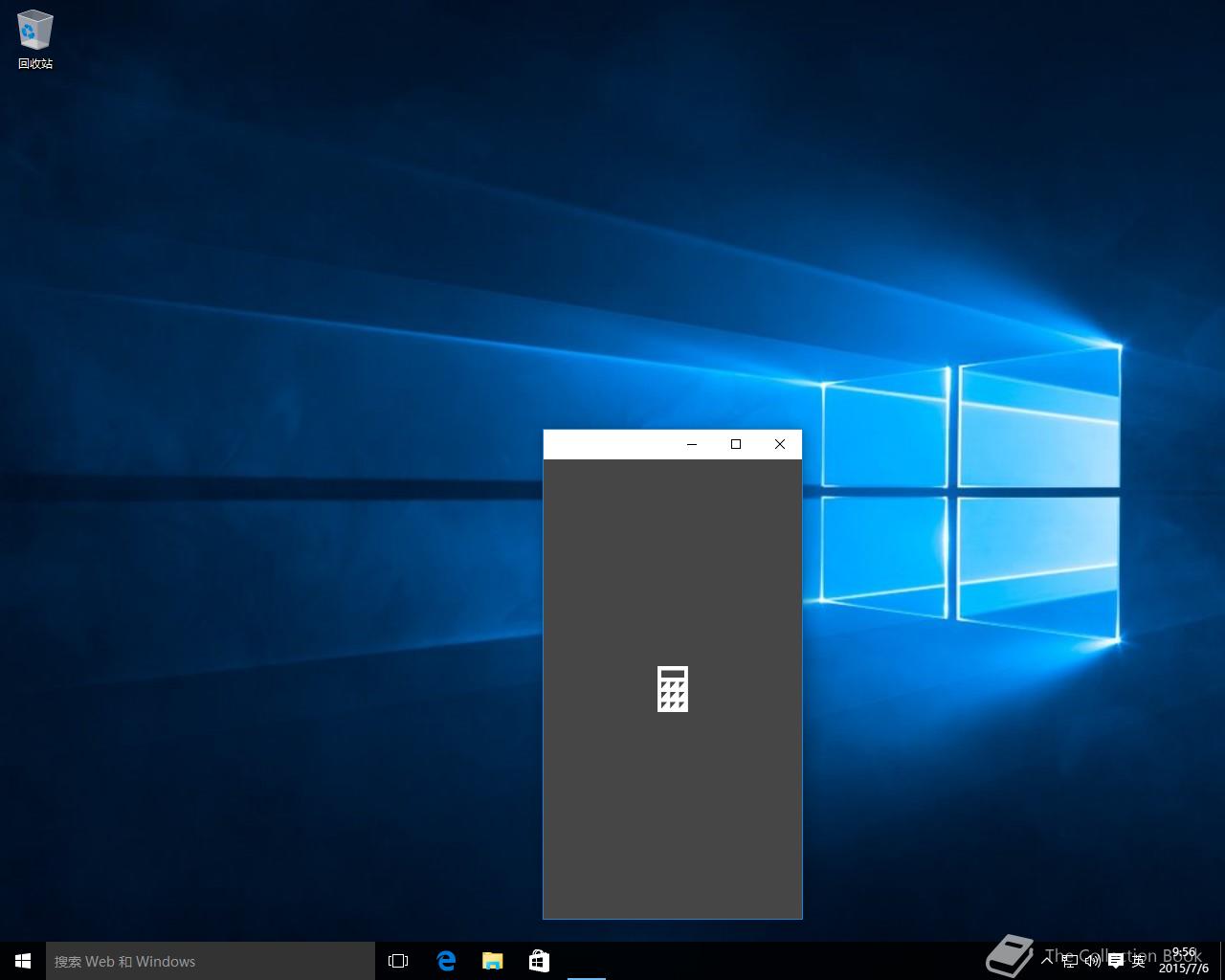Minimize the Calculator window
This screenshot has width=1225, height=980.
pyautogui.click(x=692, y=444)
